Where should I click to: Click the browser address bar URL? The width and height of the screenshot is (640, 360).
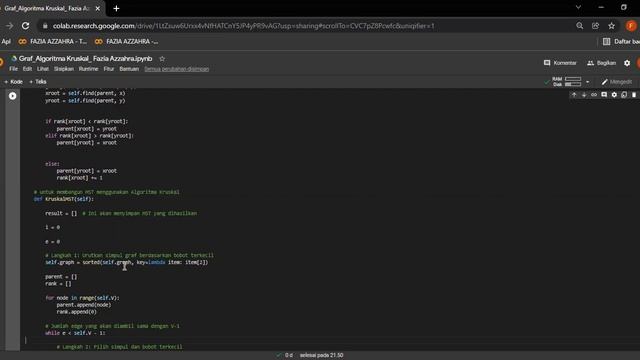tap(244, 26)
